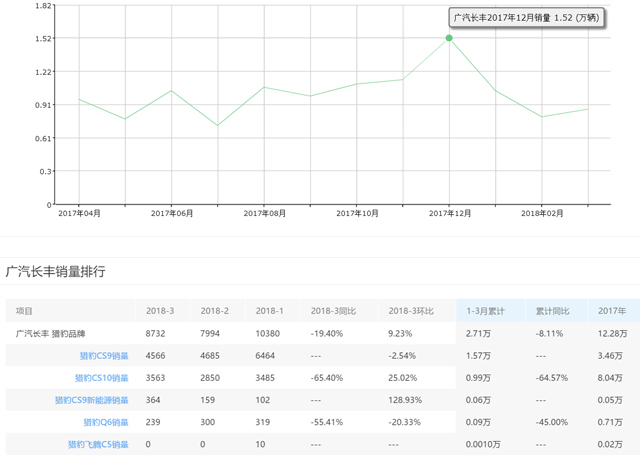Click the 2017年08月 x-axis label
The width and height of the screenshot is (640, 455).
click(264, 213)
